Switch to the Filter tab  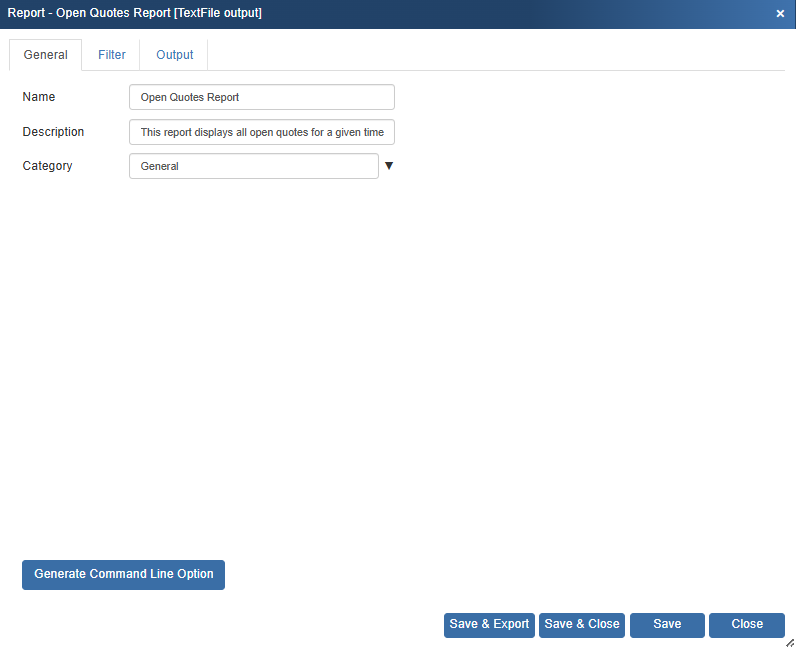pyautogui.click(x=112, y=55)
